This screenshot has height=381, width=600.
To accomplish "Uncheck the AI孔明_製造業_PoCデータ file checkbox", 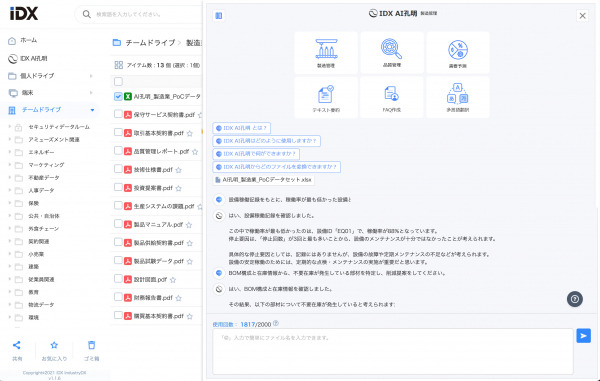I will [x=118, y=96].
